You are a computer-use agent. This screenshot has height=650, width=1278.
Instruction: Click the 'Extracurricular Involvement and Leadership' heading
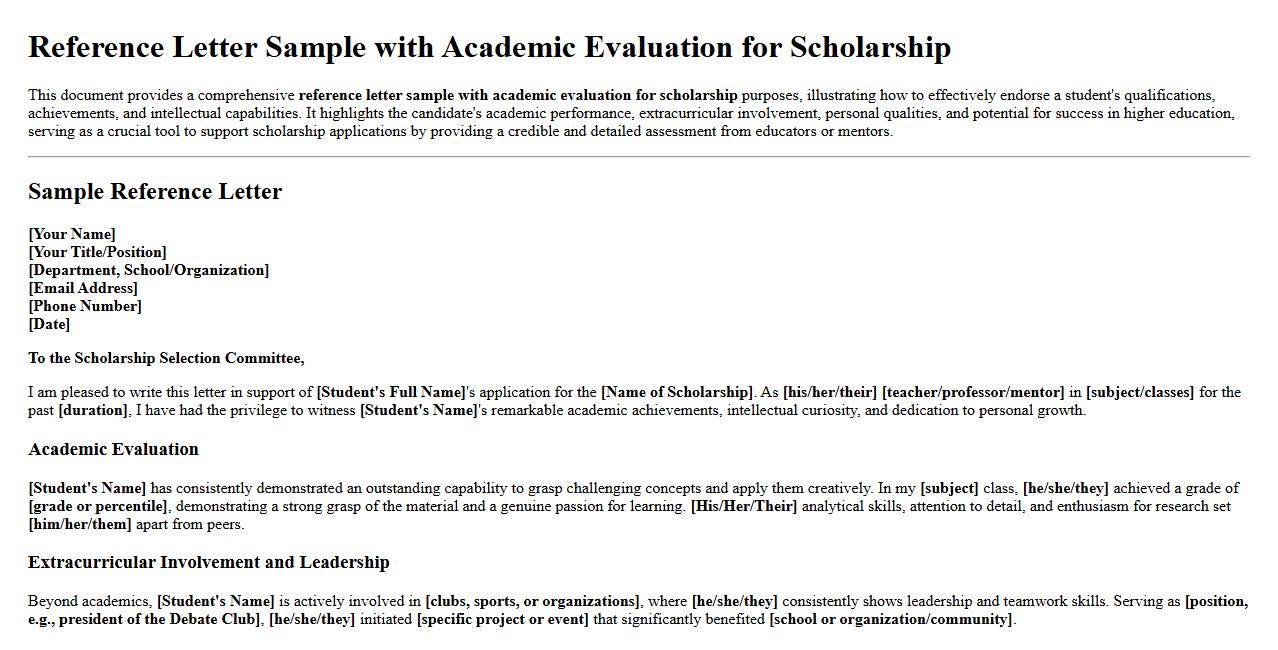click(208, 562)
